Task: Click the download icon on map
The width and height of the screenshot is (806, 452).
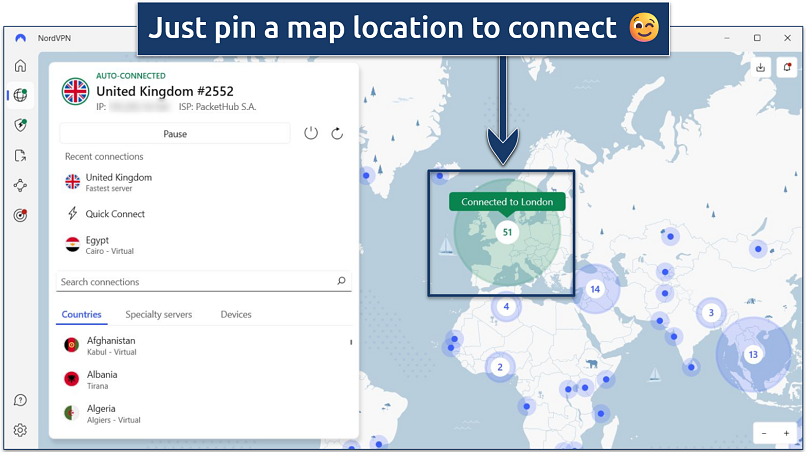Action: click(762, 68)
